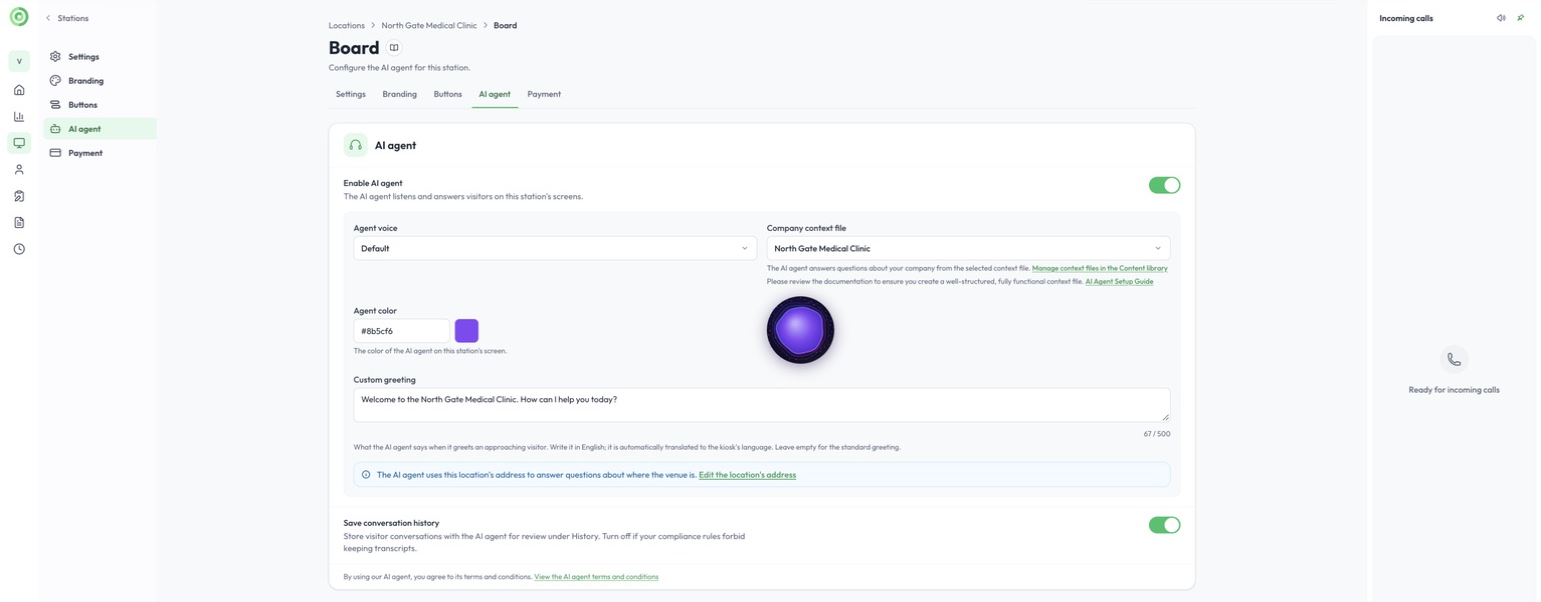The image size is (1541, 602).
Task: Click the book icon beside Board
Action: 394,48
